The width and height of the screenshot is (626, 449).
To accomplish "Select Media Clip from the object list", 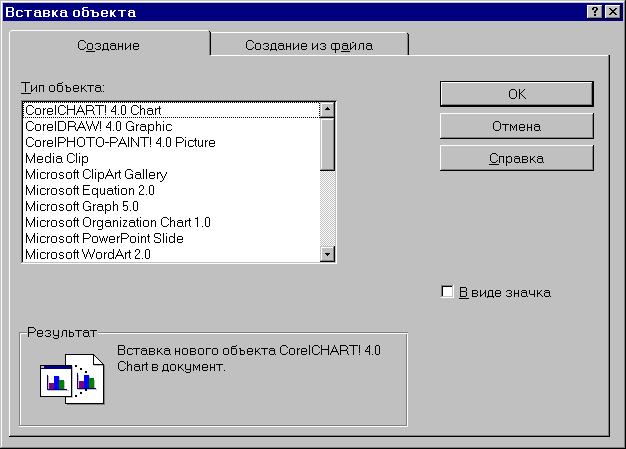I will 57,158.
